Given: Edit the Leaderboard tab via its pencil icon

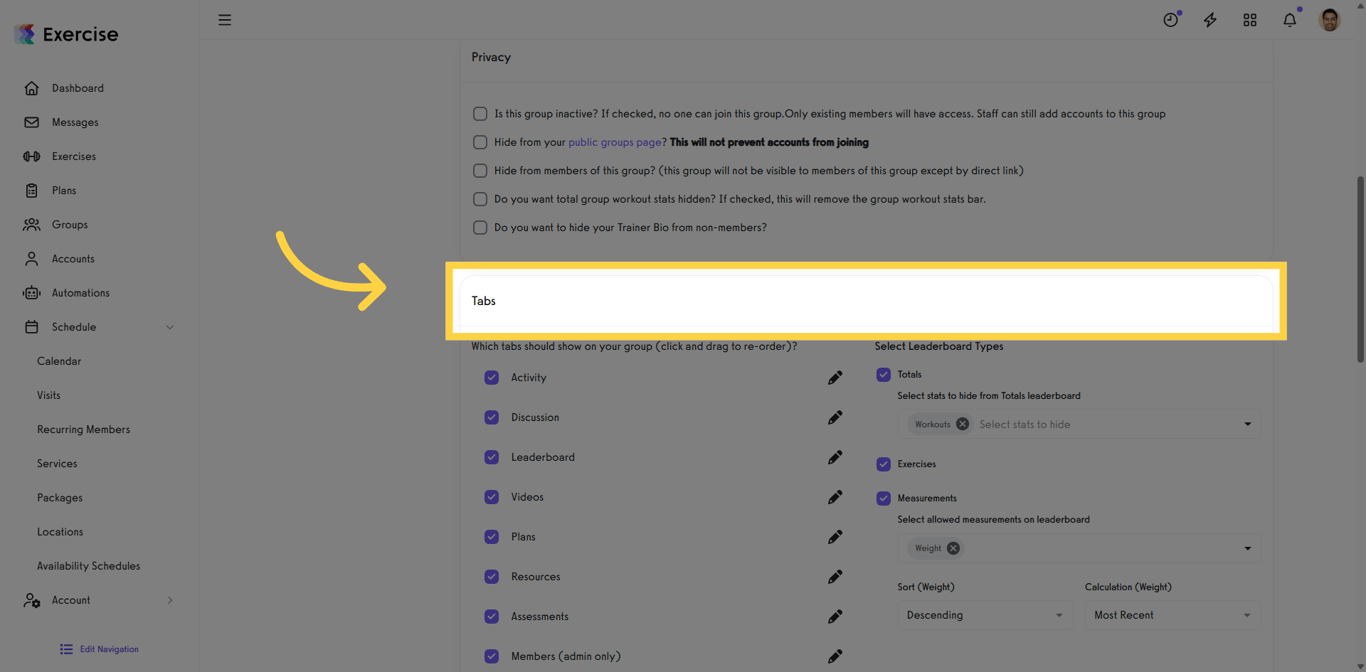Looking at the screenshot, I should [x=835, y=457].
